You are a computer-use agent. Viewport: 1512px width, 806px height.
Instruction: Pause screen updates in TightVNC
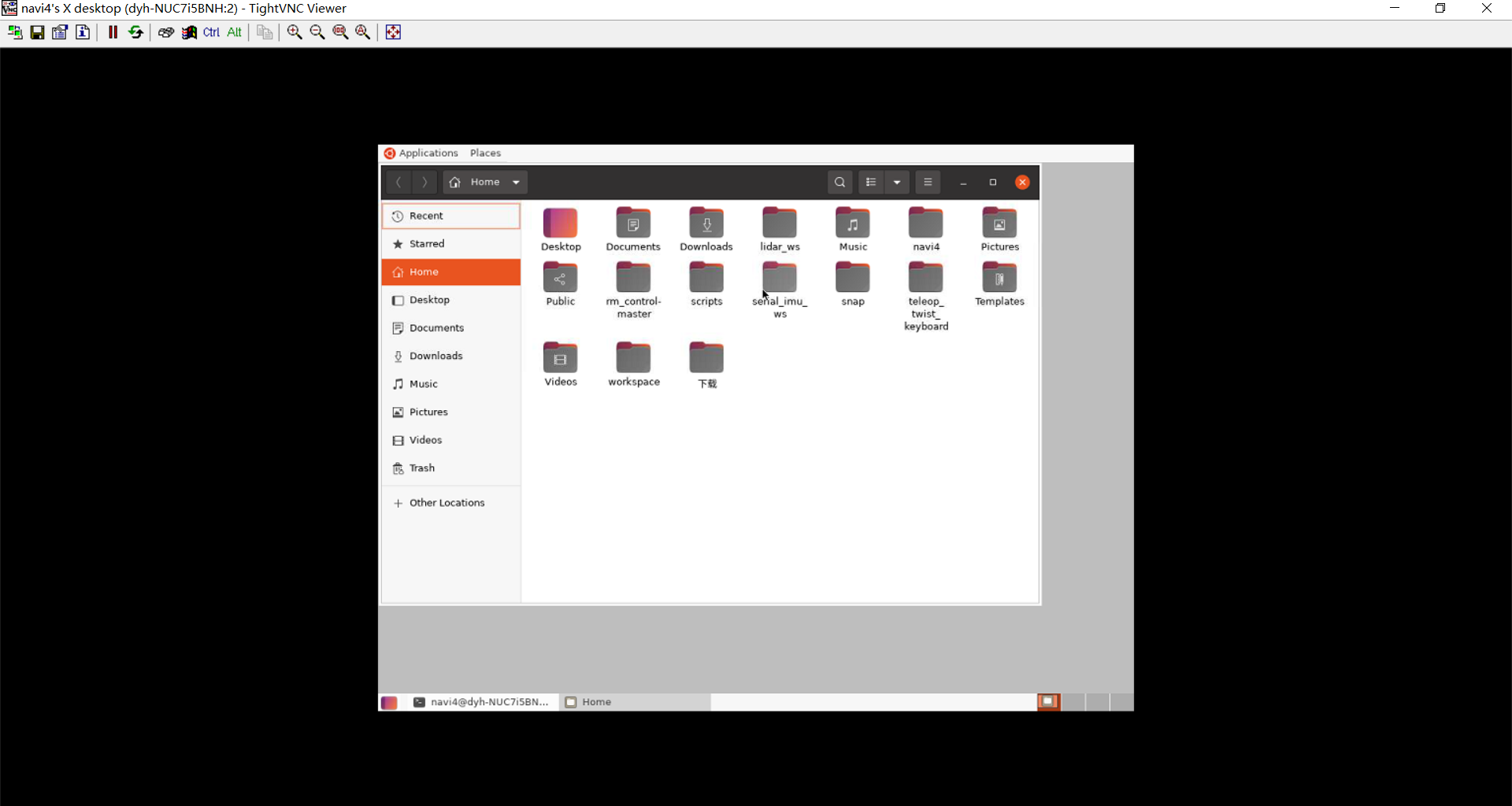tap(112, 32)
